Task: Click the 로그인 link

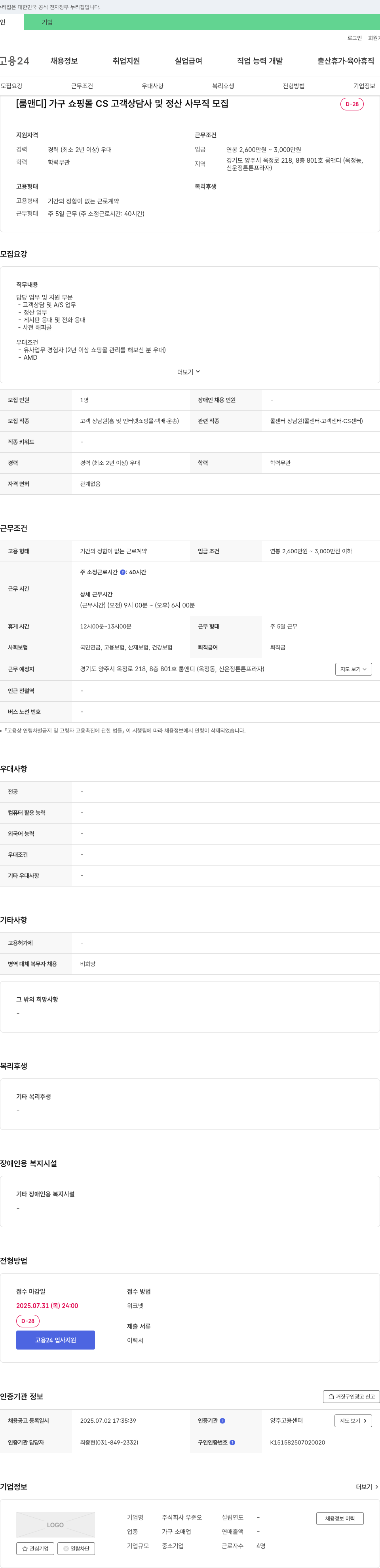Action: tap(354, 38)
